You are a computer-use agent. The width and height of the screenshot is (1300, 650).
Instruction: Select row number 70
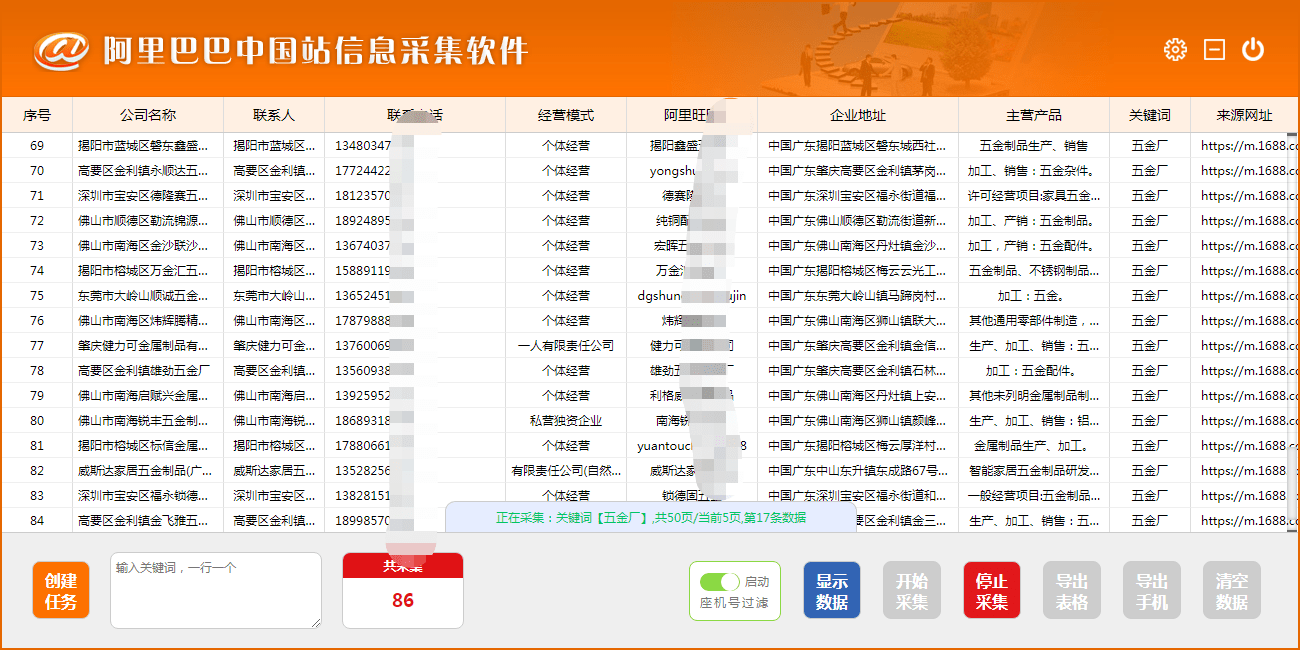point(37,170)
